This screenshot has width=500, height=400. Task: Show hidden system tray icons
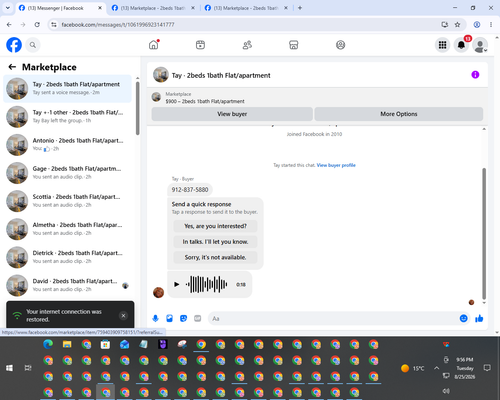click(x=436, y=368)
